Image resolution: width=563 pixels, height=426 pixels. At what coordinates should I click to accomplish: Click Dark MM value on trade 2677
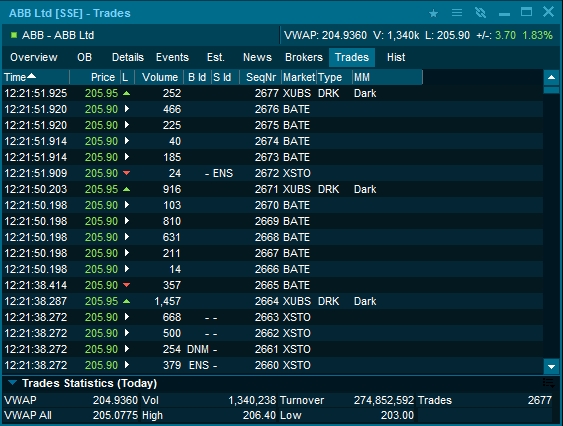click(x=365, y=93)
